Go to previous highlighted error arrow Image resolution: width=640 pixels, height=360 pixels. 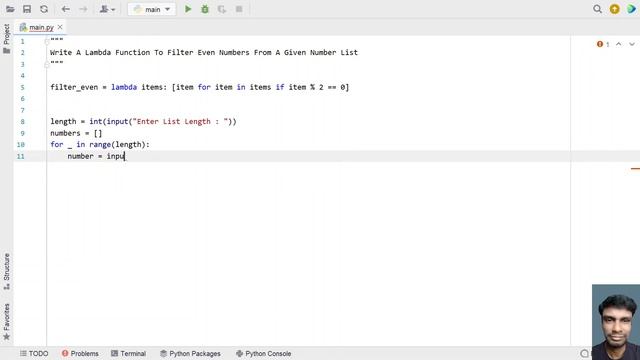coord(619,44)
